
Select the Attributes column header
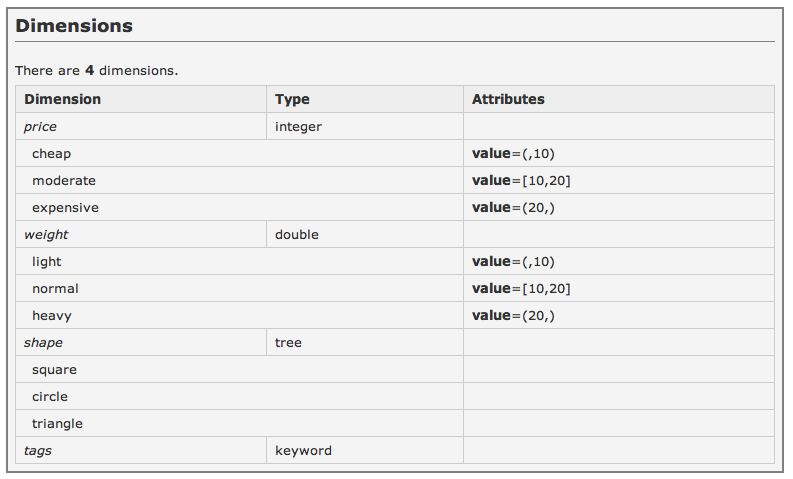click(619, 99)
